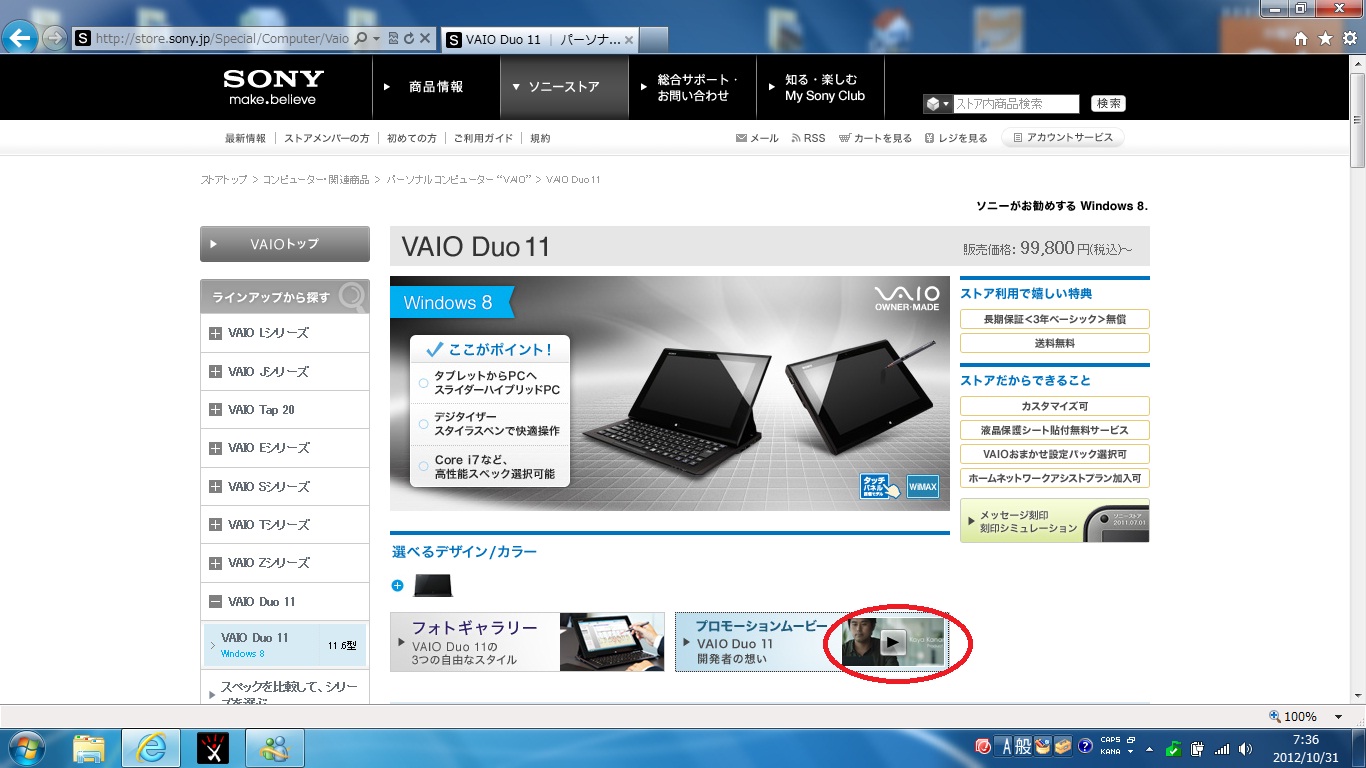The image size is (1366, 768).
Task: Open the RSS feed link
Action: click(808, 138)
